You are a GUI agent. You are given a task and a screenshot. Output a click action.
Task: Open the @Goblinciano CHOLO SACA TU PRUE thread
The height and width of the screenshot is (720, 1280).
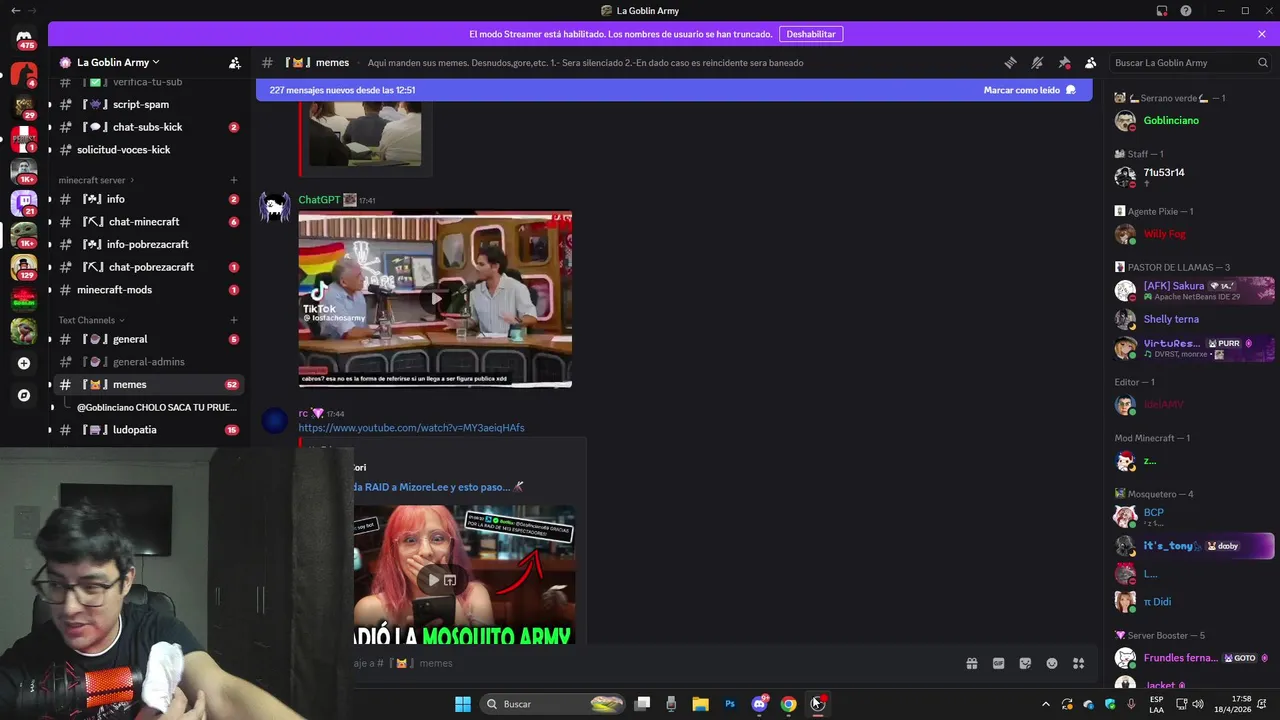coord(156,407)
